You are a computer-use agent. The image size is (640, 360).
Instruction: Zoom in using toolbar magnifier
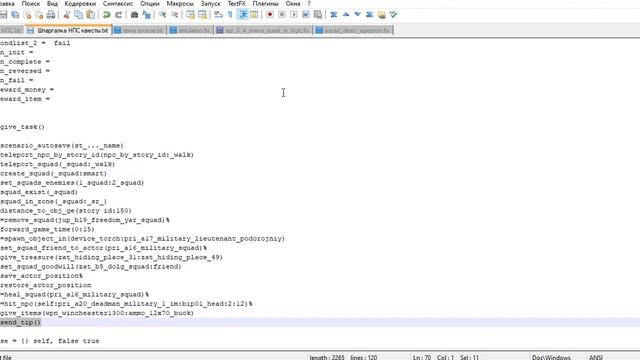pyautogui.click(x=162, y=15)
